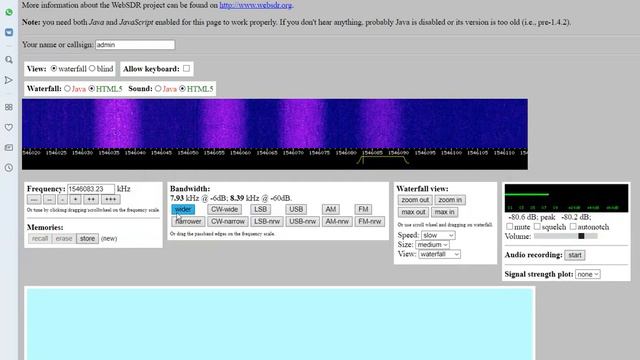Click the memory recall button
Screen dimensions: 640x360
tap(40, 238)
